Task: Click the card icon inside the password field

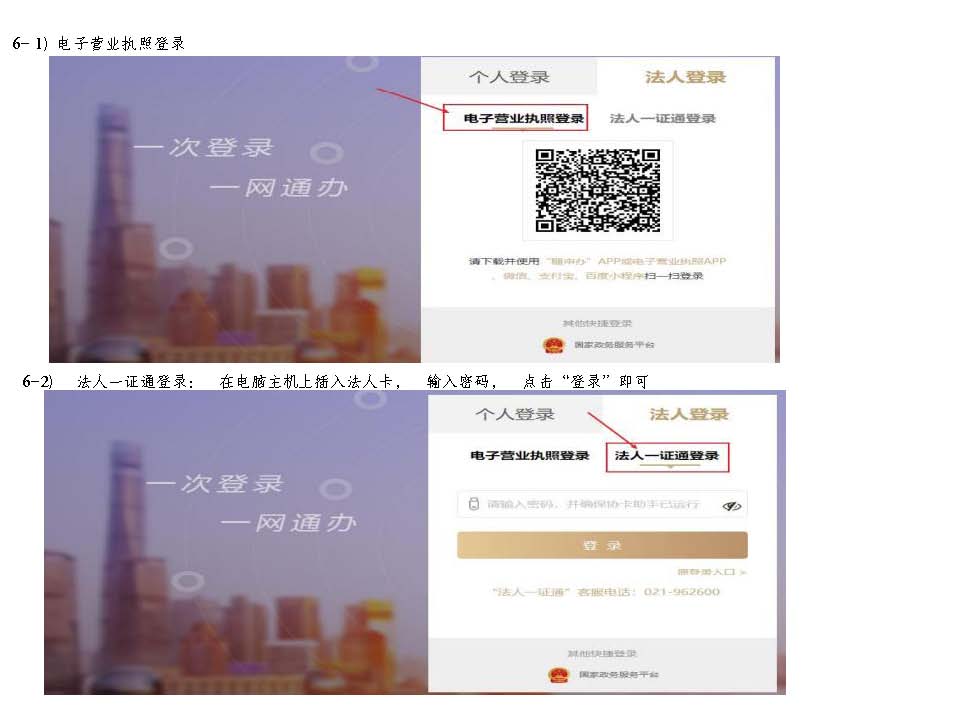Action: pos(474,505)
